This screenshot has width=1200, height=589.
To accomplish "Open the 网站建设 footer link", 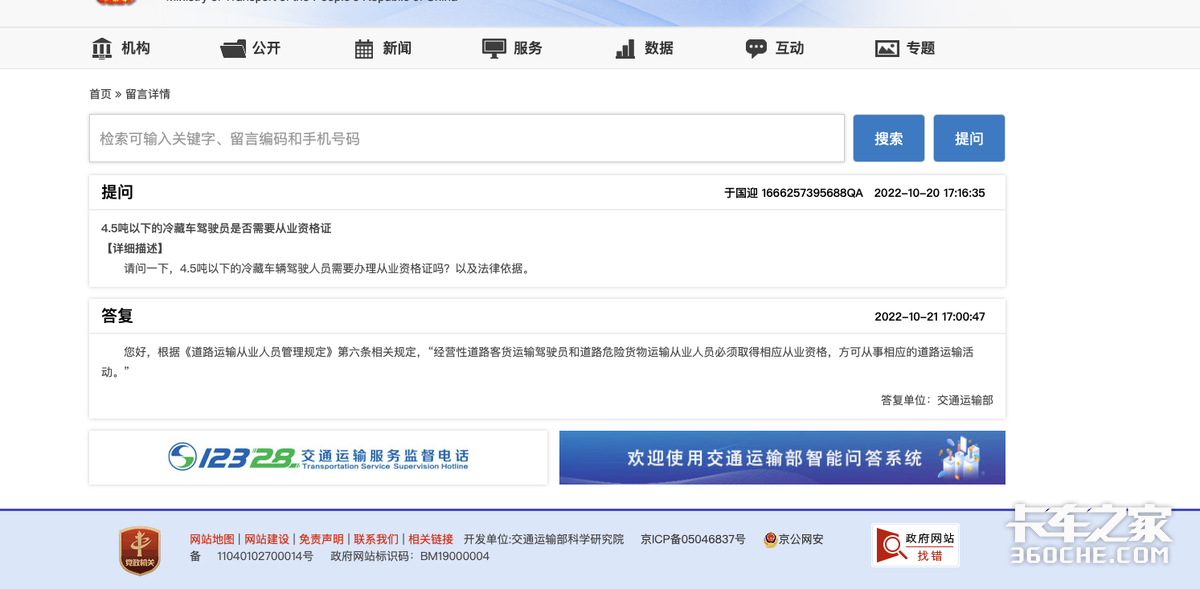I will 267,539.
